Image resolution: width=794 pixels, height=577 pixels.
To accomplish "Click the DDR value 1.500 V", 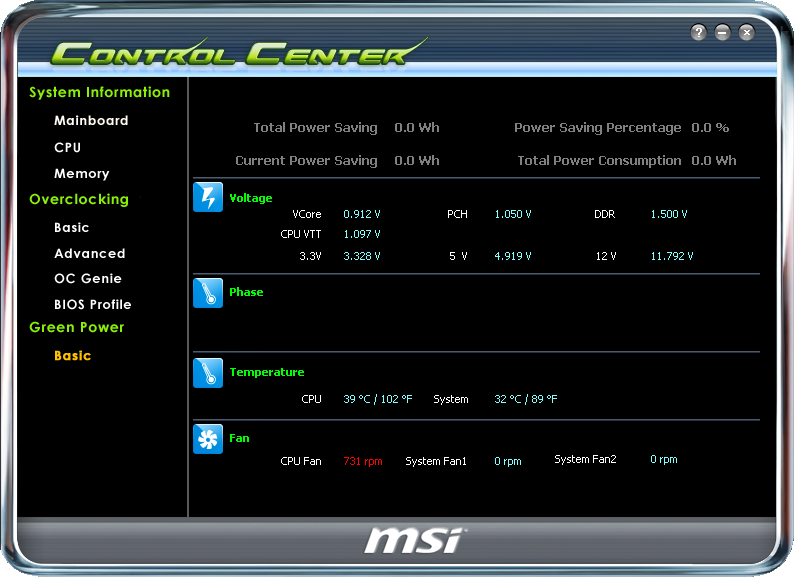I will [x=668, y=214].
